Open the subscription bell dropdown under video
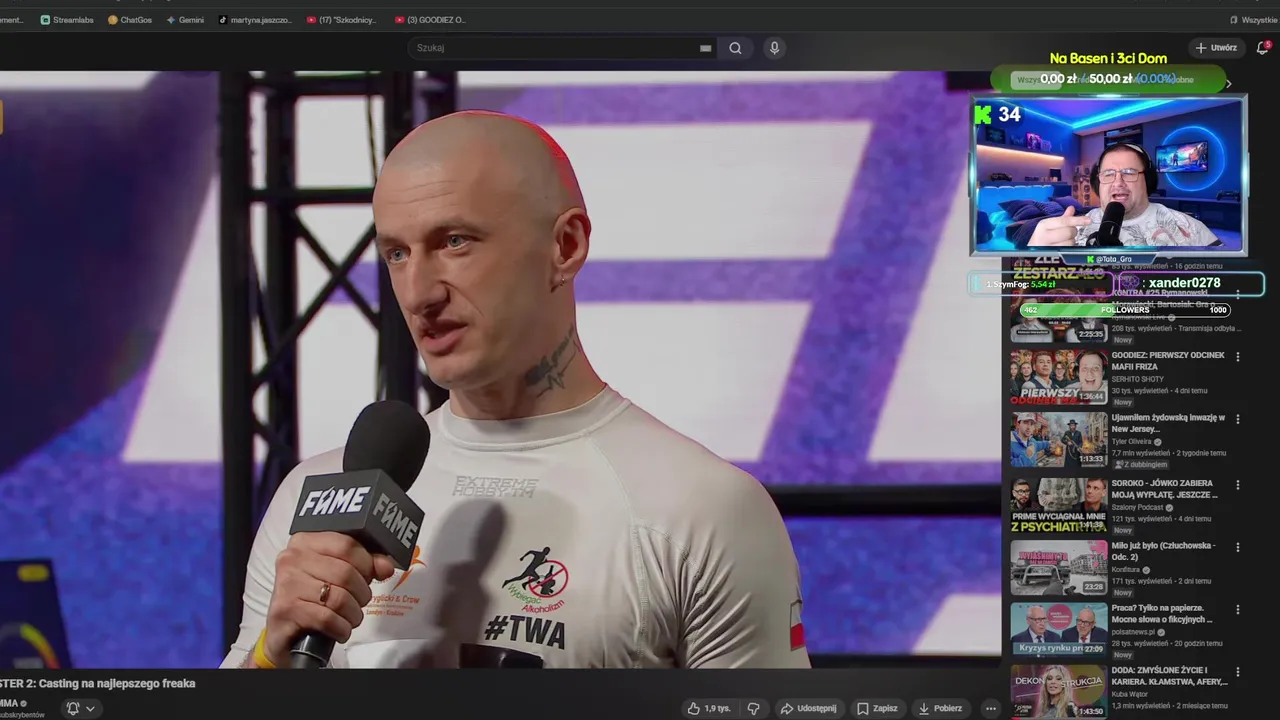This screenshot has width=1280, height=720. point(80,708)
